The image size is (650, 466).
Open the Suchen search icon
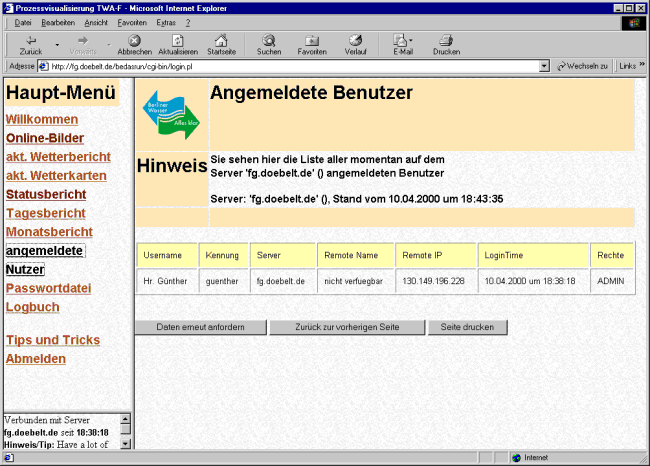point(268,40)
